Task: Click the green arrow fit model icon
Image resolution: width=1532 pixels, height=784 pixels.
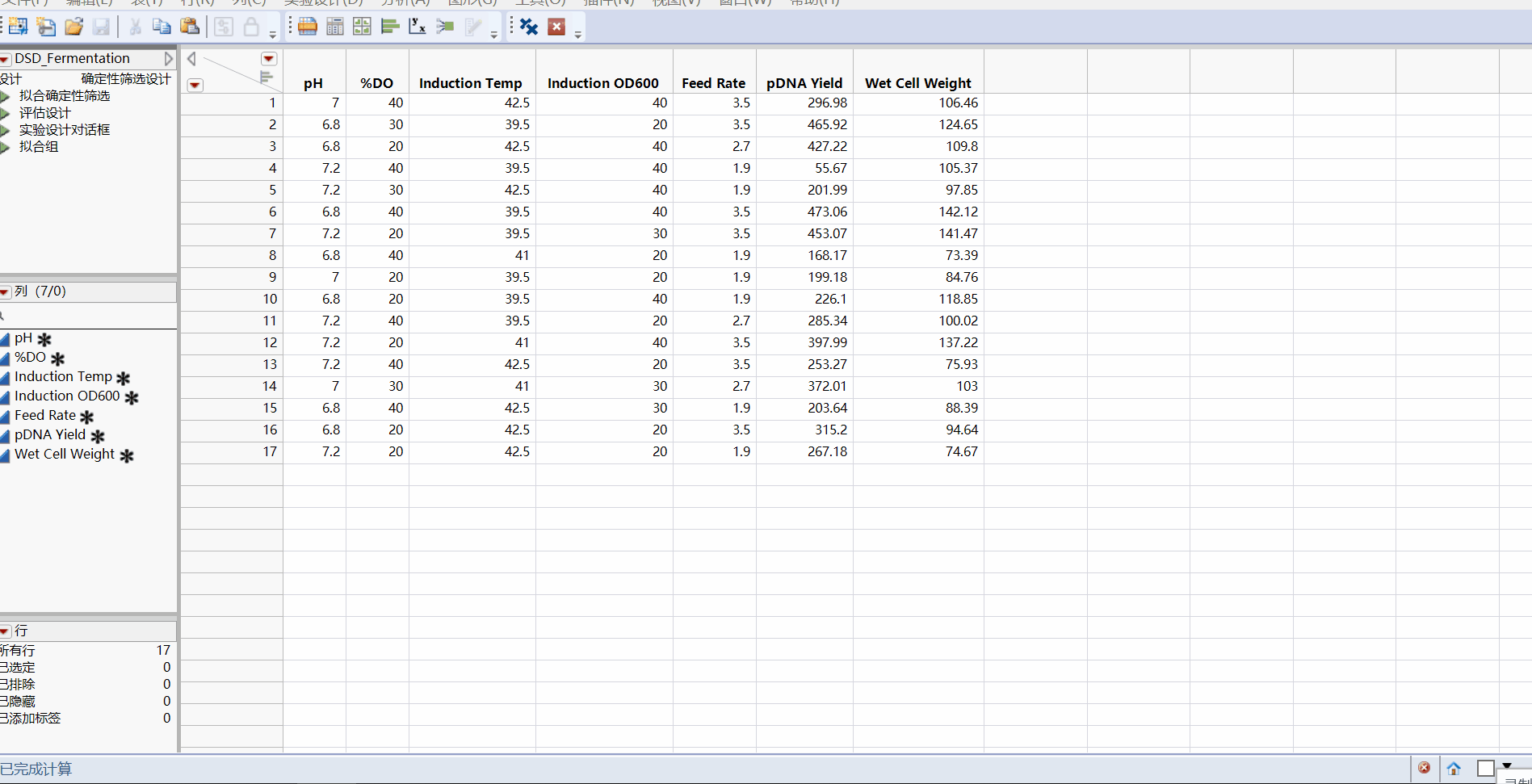Action: click(x=445, y=27)
